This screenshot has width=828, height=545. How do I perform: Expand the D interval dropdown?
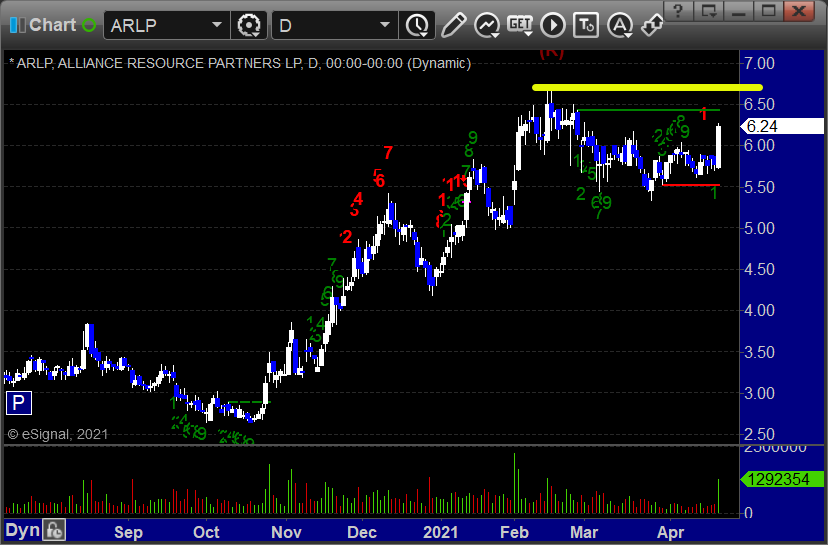coord(385,25)
